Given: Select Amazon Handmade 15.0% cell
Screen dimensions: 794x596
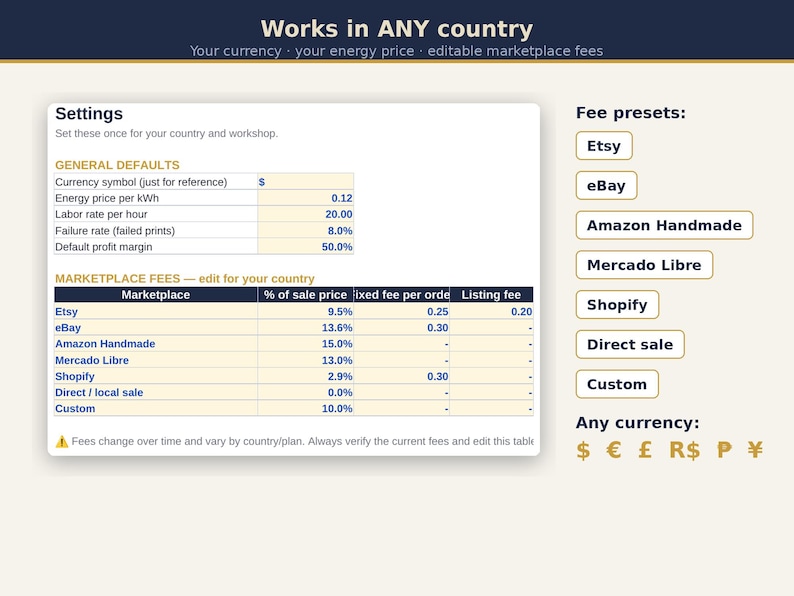Looking at the screenshot, I should tap(305, 344).
